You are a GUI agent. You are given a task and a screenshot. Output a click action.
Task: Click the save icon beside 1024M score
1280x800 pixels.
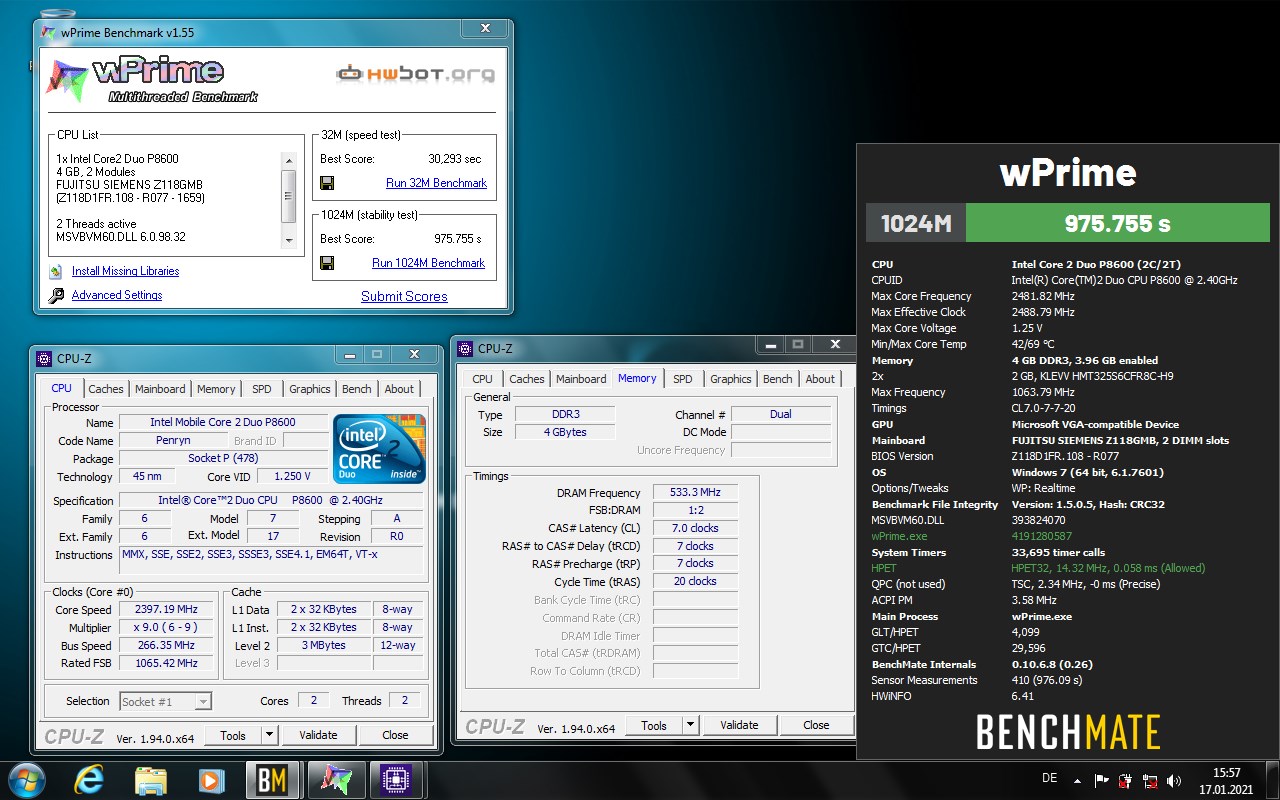point(327,263)
